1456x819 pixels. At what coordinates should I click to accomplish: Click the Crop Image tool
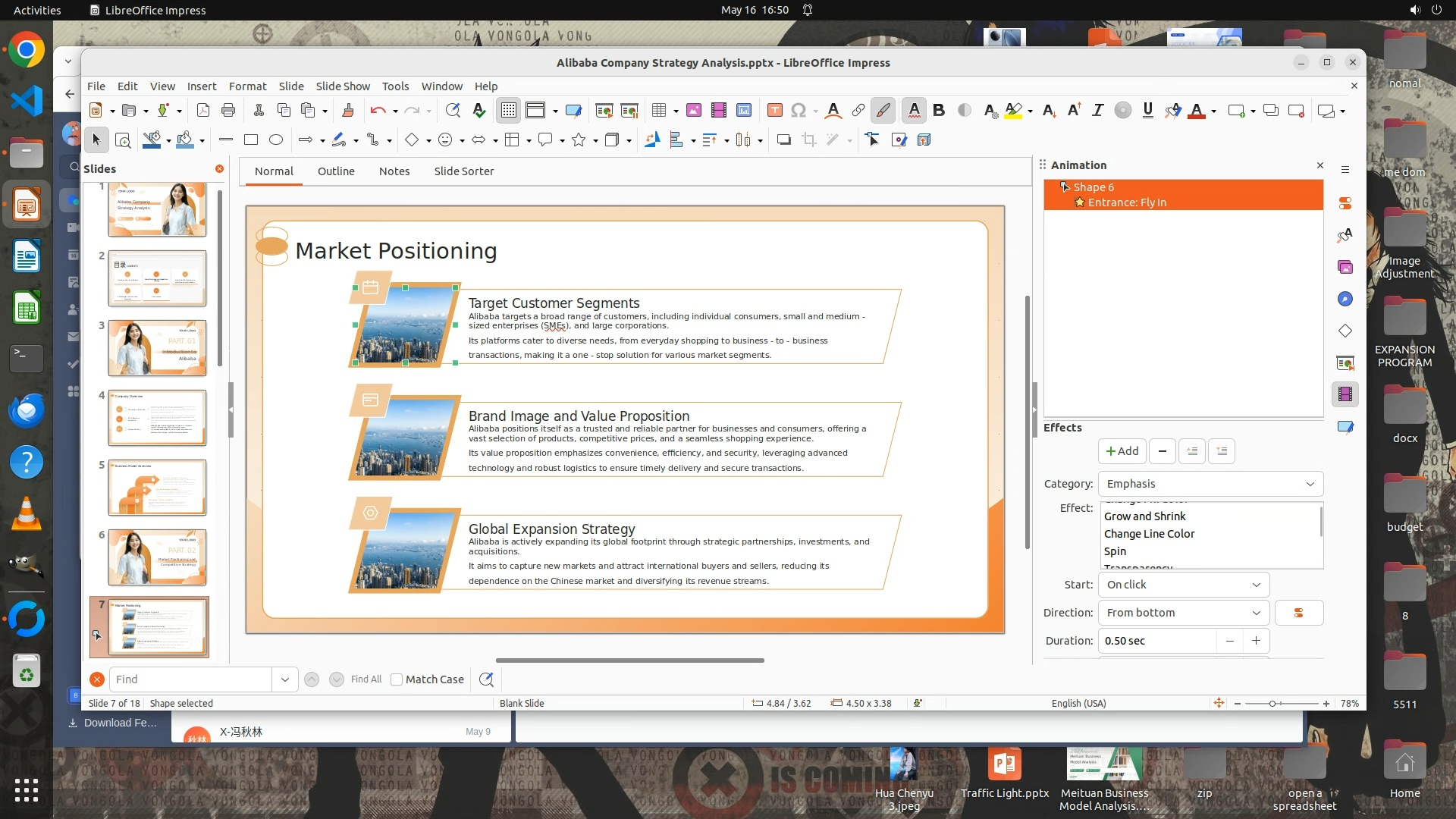(x=809, y=140)
